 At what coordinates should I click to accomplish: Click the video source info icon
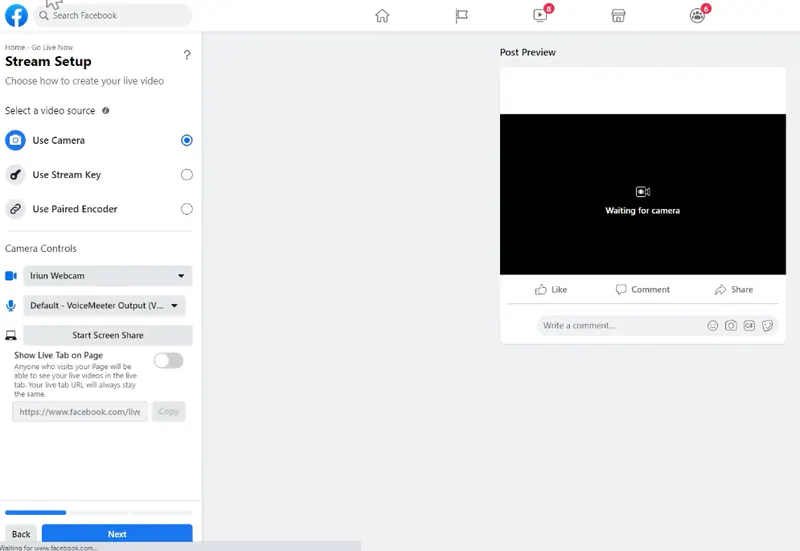(106, 111)
